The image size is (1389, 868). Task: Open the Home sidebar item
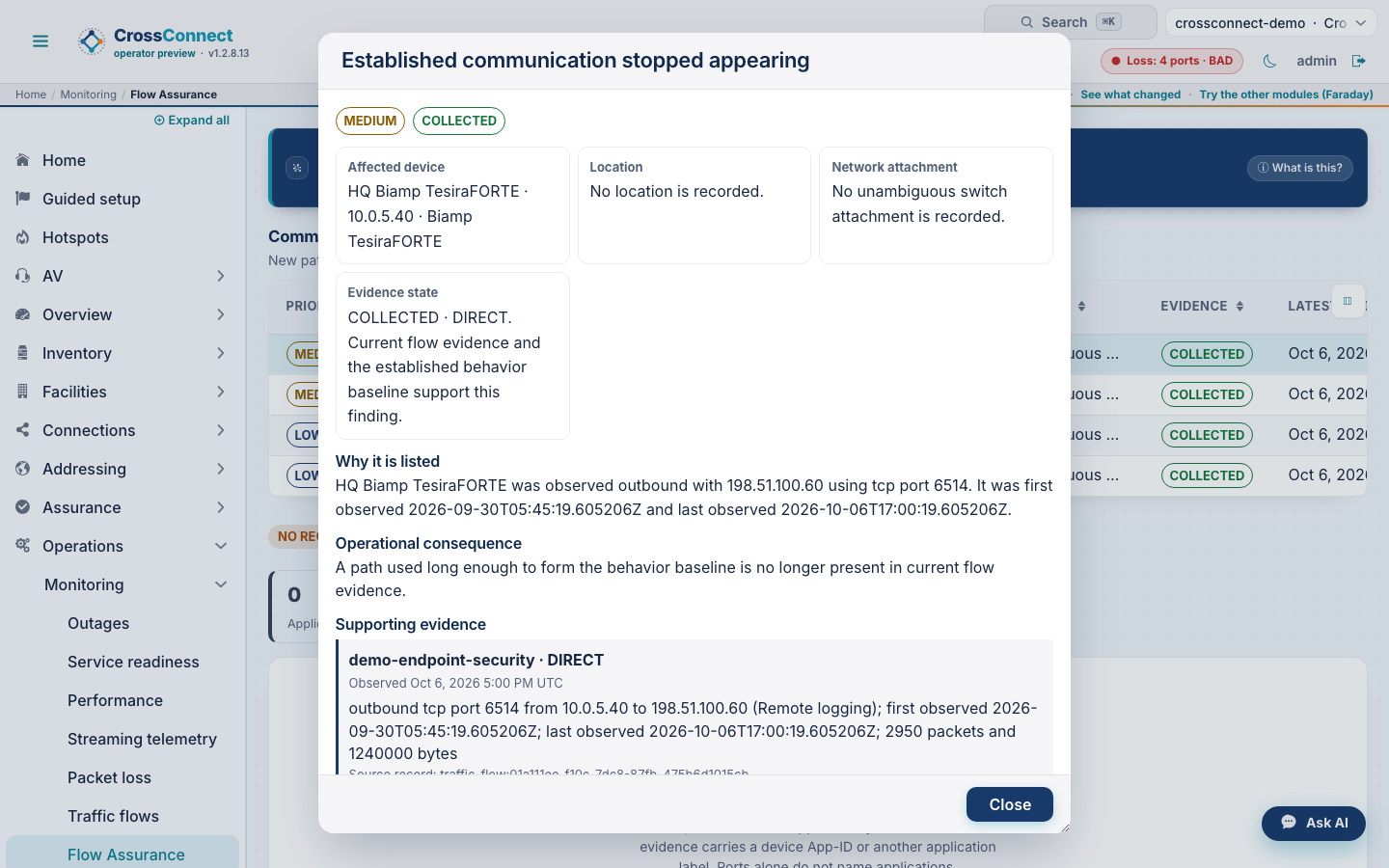click(123, 160)
